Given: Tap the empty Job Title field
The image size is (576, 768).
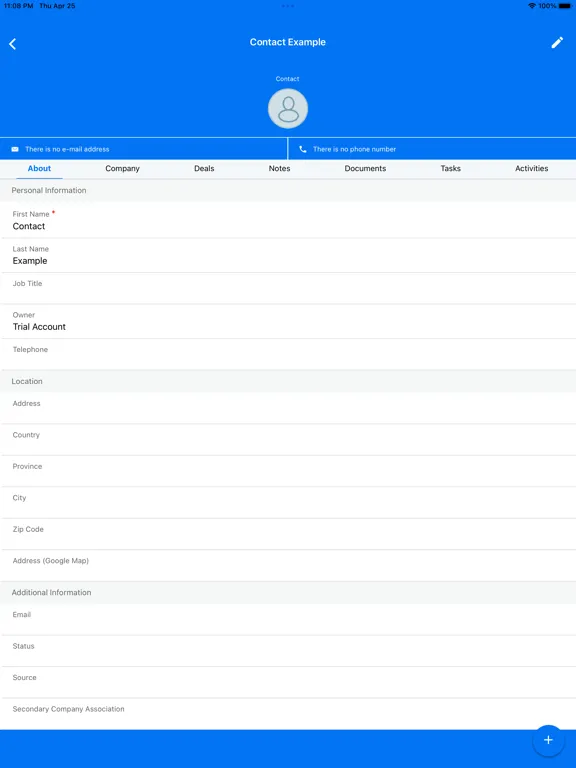Looking at the screenshot, I should [288, 289].
